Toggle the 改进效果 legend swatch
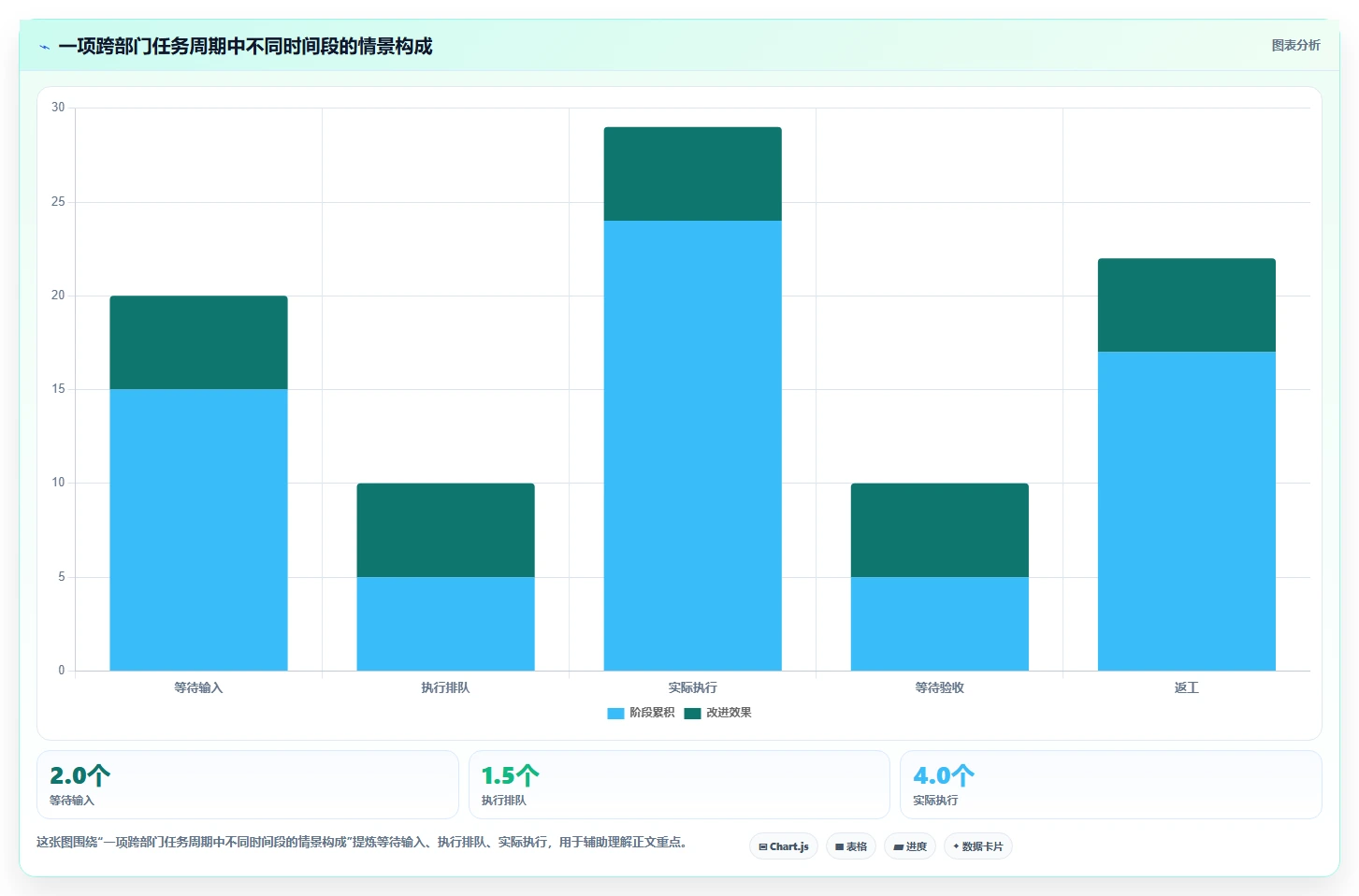The width and height of the screenshot is (1359, 896). [692, 713]
